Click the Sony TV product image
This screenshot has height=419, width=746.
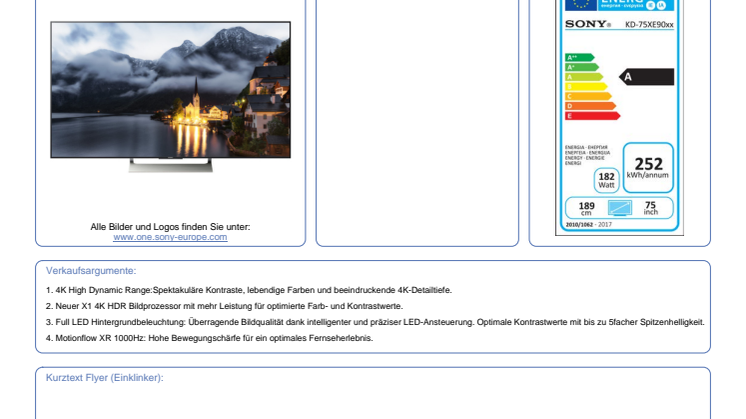[170, 97]
